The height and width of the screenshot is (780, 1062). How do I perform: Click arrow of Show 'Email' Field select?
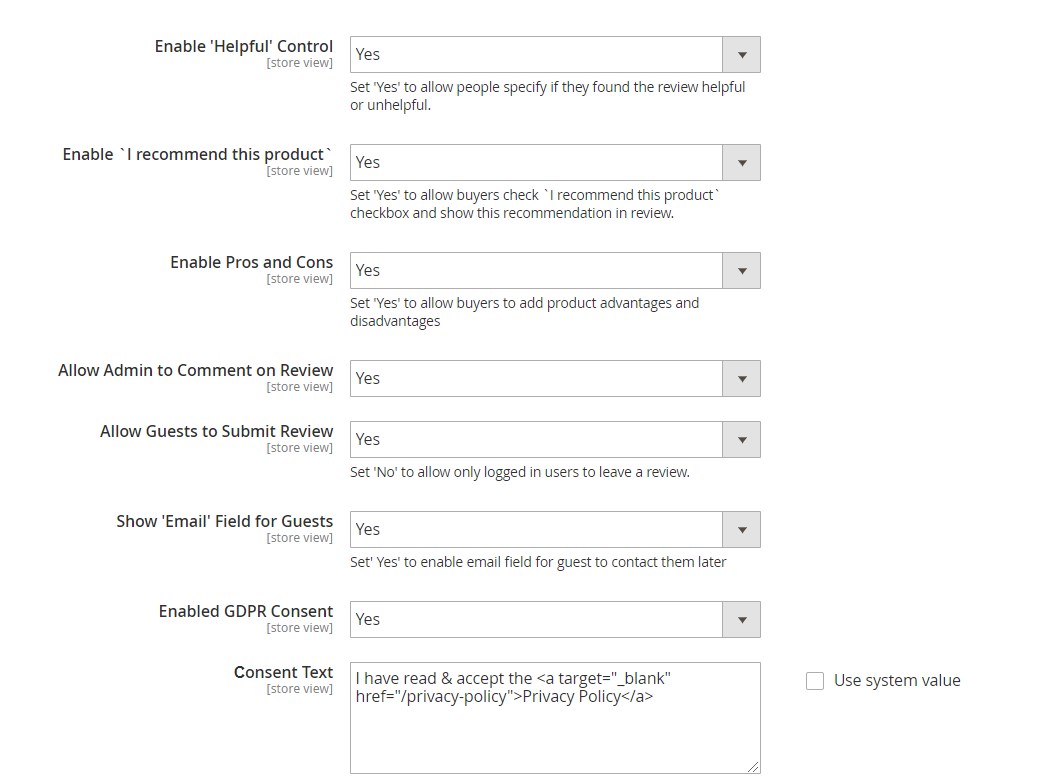point(742,529)
